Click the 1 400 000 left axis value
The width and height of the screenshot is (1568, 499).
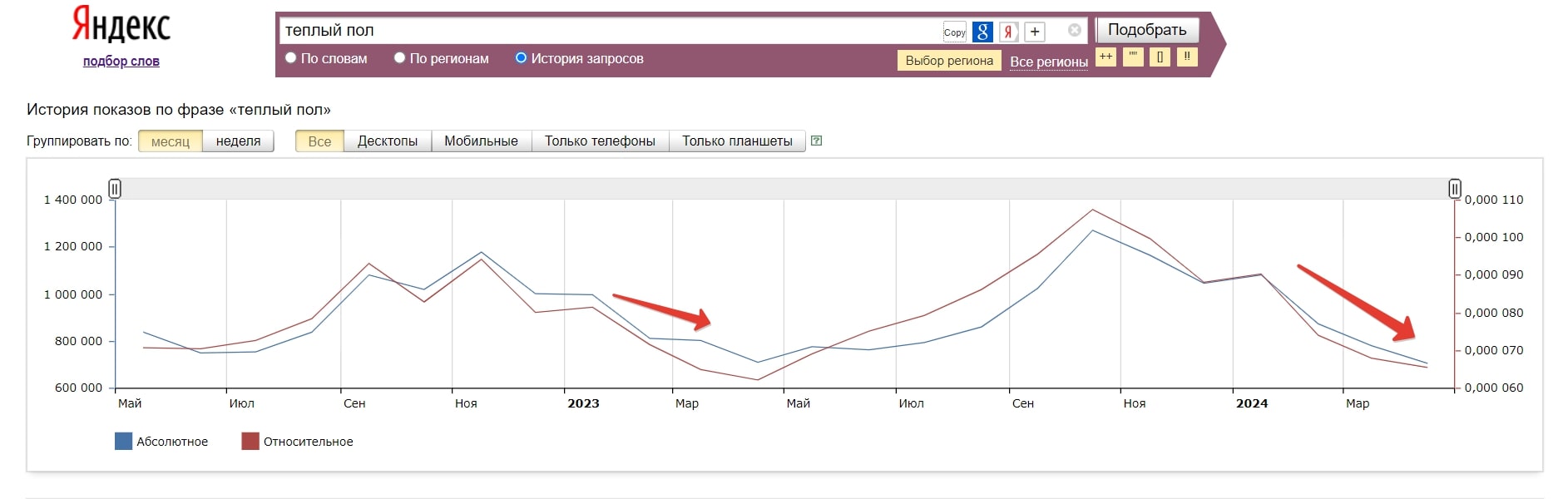73,200
